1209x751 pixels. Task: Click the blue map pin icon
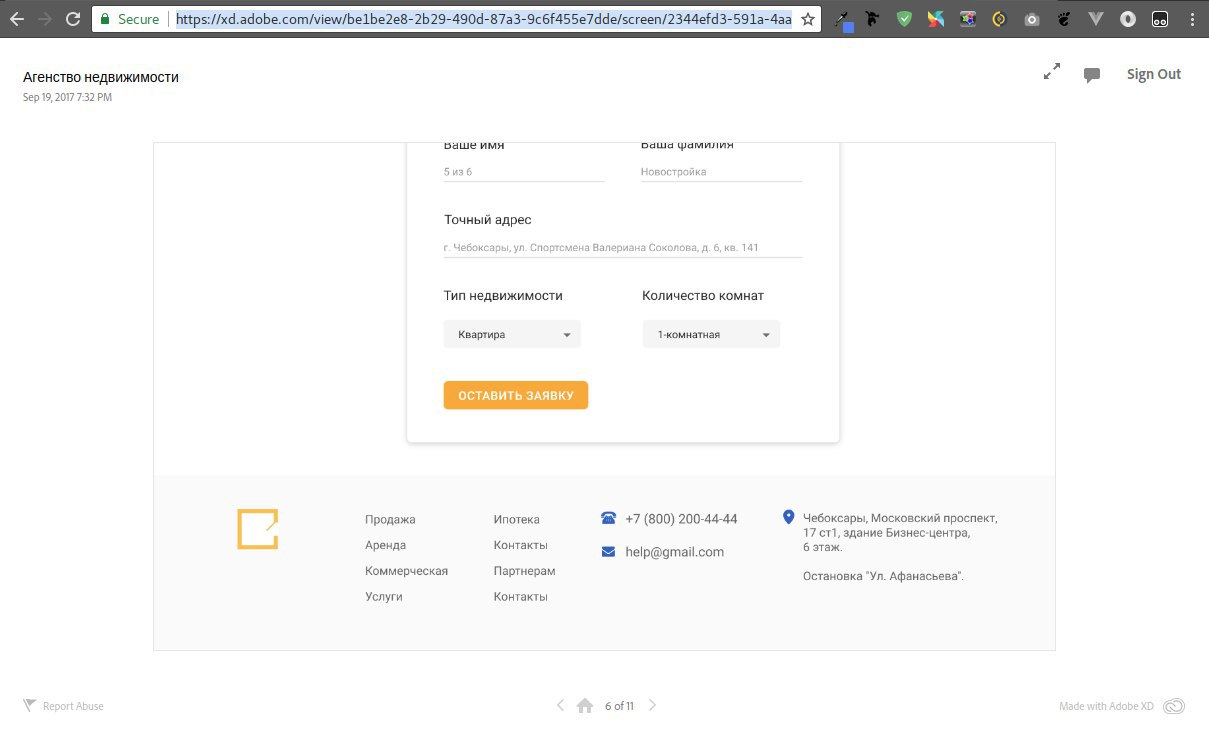(788, 517)
